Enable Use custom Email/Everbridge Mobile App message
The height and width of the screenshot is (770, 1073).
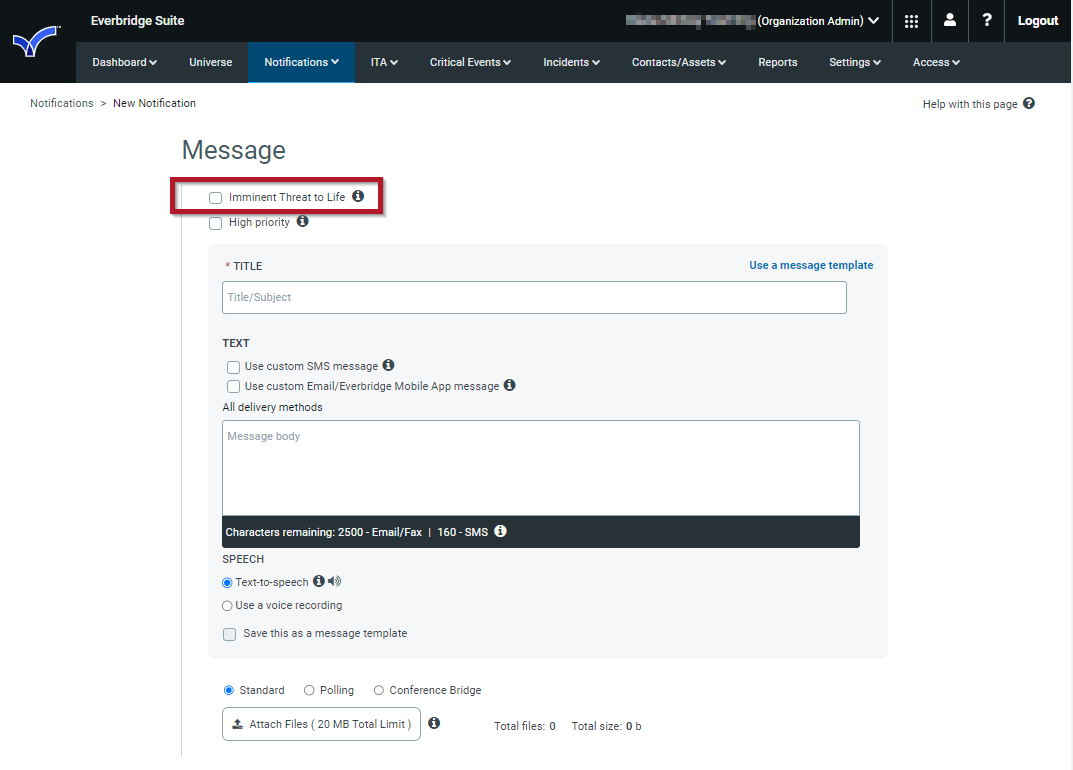coord(233,387)
